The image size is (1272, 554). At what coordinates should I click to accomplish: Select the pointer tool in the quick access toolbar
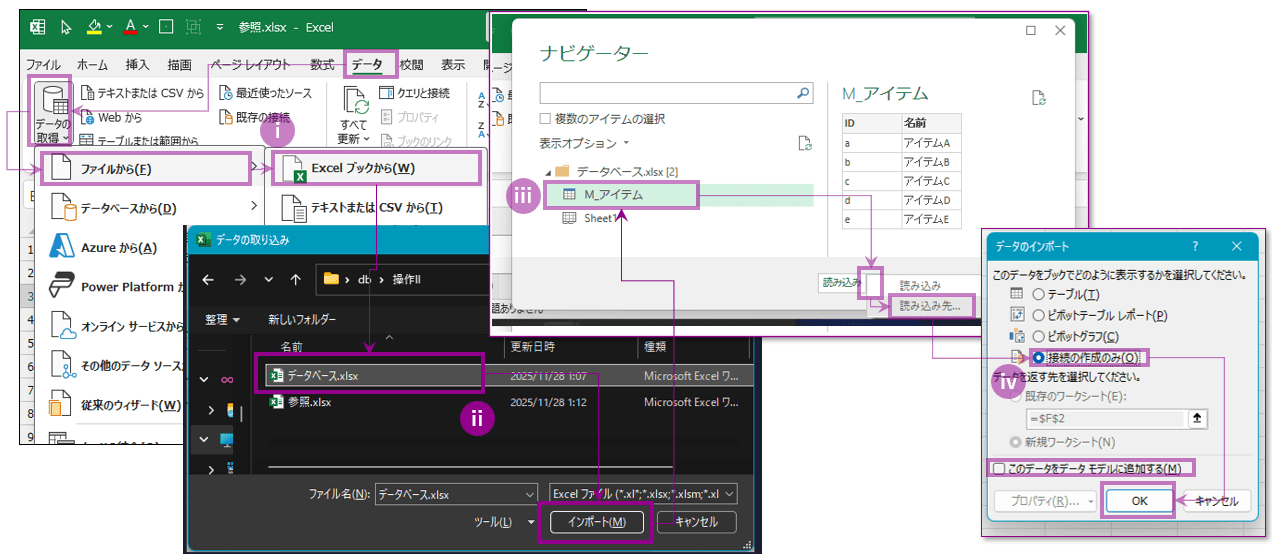click(66, 27)
